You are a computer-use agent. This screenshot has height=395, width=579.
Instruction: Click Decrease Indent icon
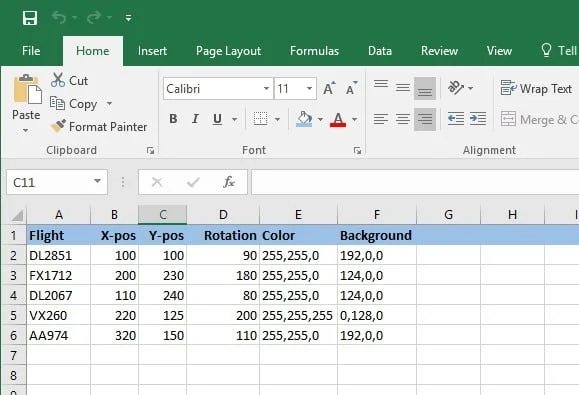(x=456, y=119)
